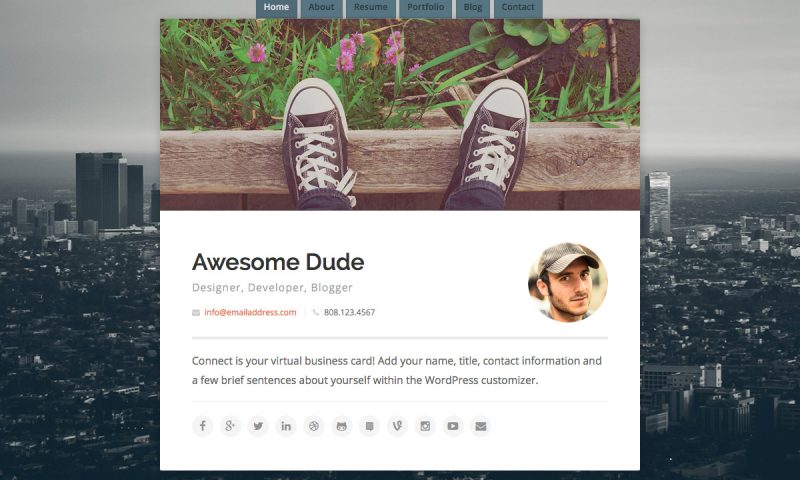Visit the Twitter profile icon
800x480 pixels.
(x=258, y=426)
